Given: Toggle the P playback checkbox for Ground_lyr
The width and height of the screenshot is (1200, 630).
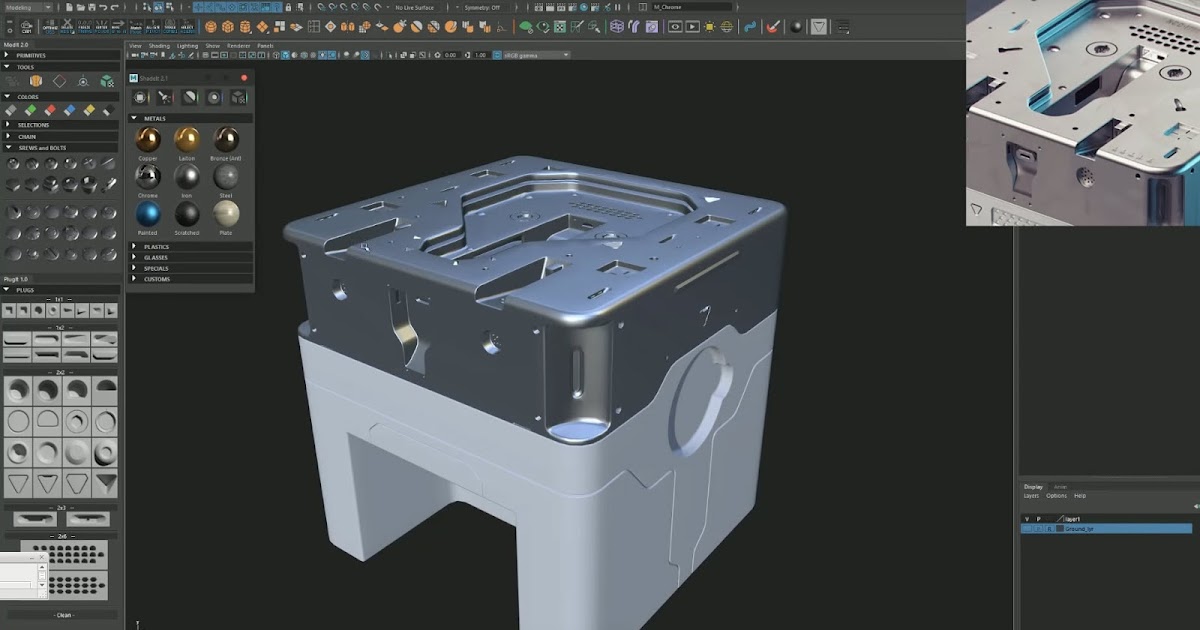Looking at the screenshot, I should (1038, 528).
